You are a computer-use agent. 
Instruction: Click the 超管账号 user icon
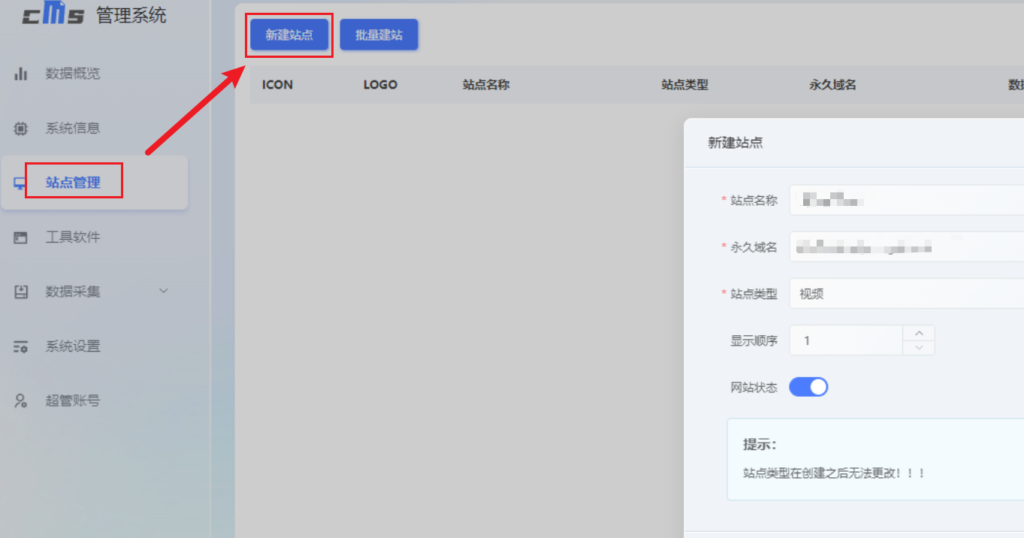(x=20, y=401)
